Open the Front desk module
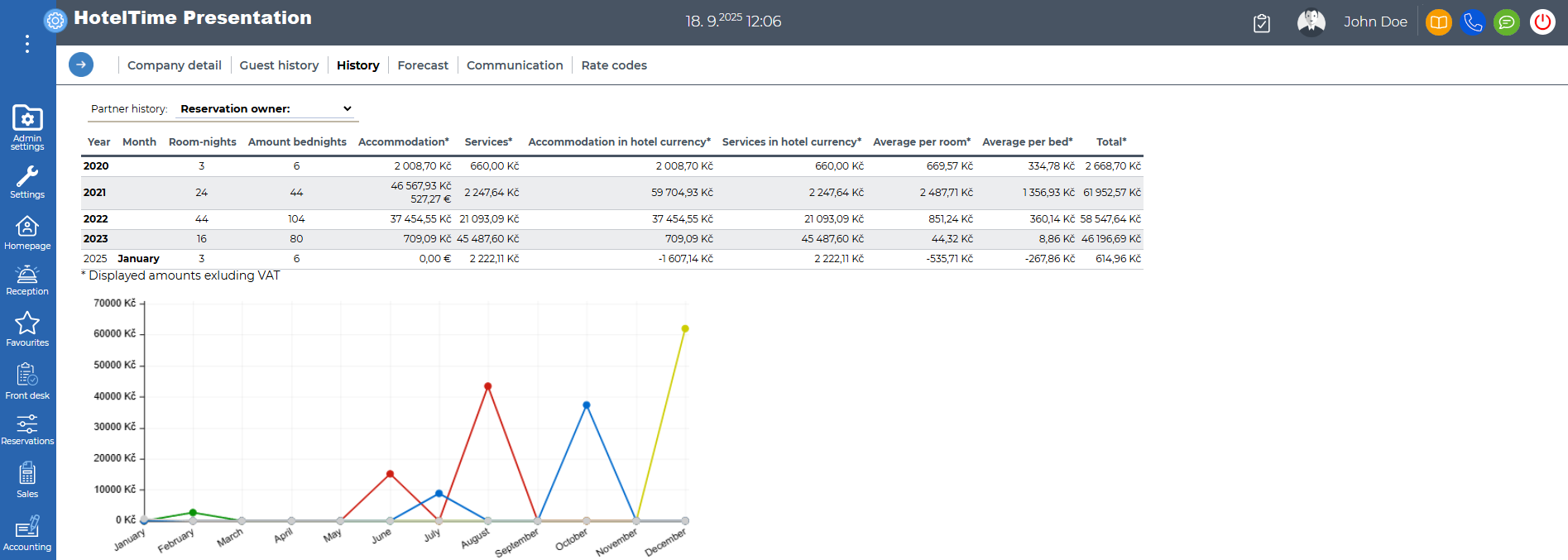Screen dimensions: 1568x560 click(x=27, y=381)
